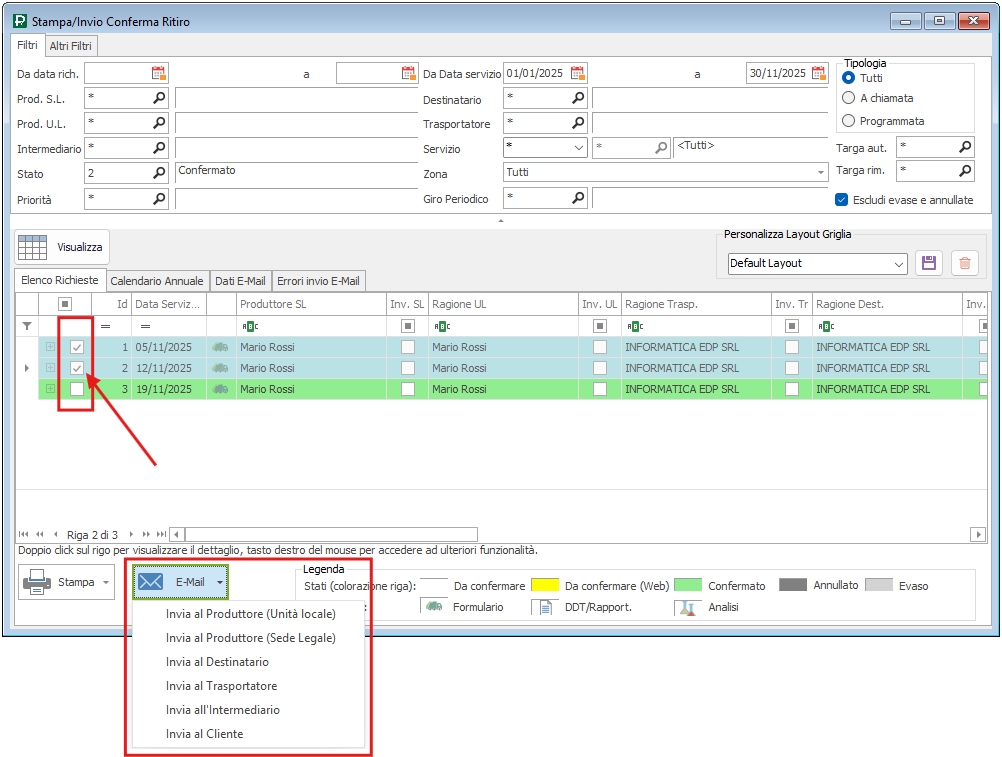Click the 'Invia al Trasportatore' menu entry
Image resolution: width=1002 pixels, height=757 pixels.
click(221, 686)
